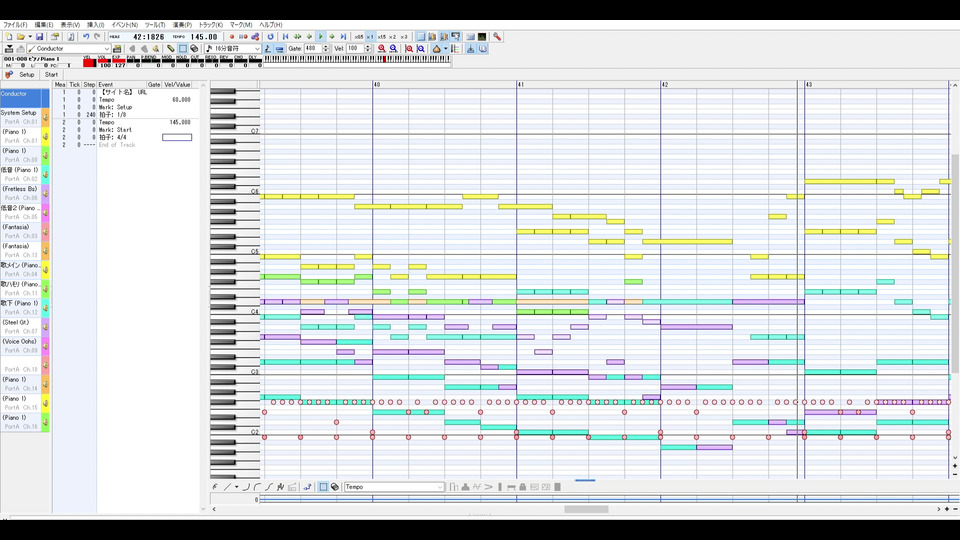Image resolution: width=960 pixels, height=540 pixels.
Task: Select the S-curve draw tool
Action: (268, 487)
